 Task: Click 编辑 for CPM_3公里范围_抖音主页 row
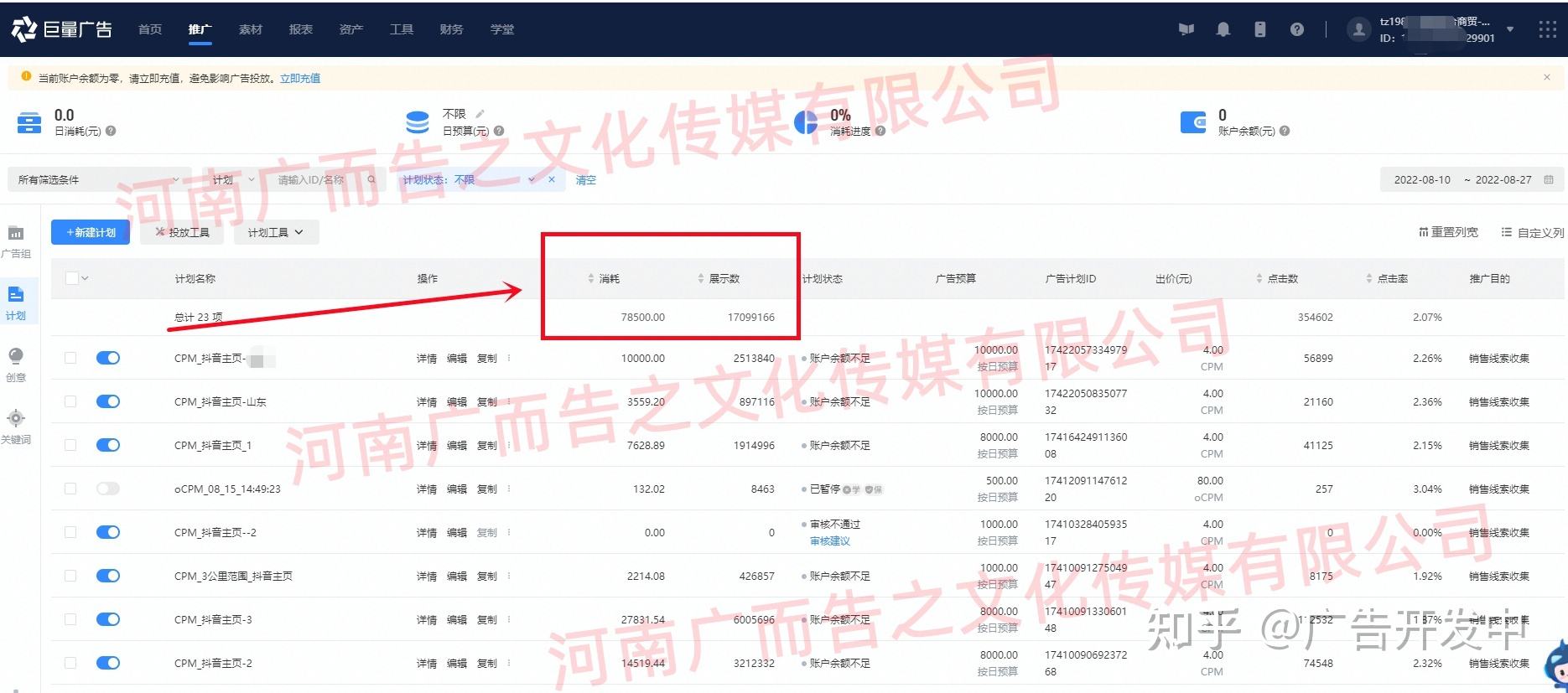tap(457, 576)
